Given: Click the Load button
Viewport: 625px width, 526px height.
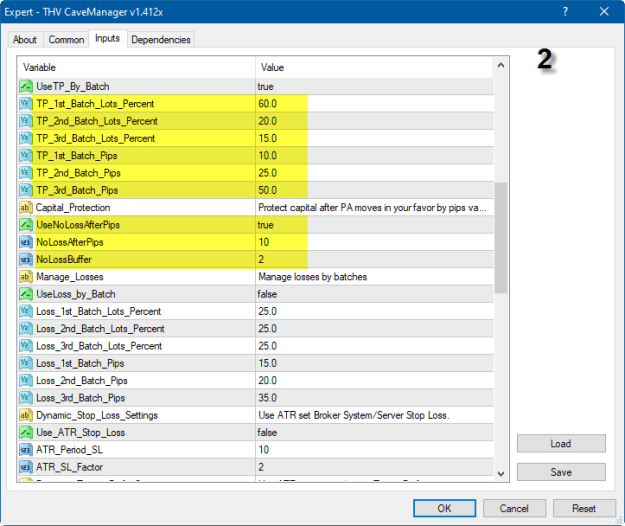Looking at the screenshot, I should coord(561,444).
